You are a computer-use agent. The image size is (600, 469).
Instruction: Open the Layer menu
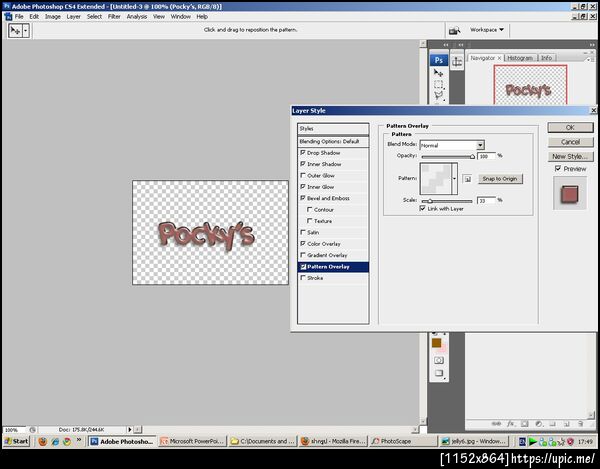coord(73,16)
